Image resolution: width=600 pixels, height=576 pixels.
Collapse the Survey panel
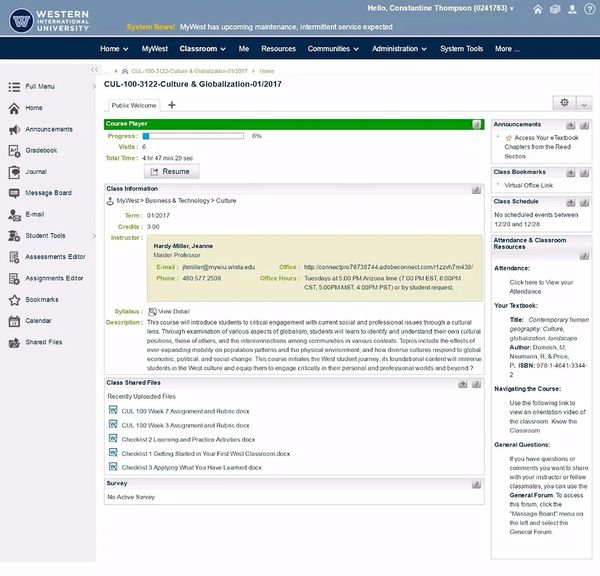pyautogui.click(x=477, y=484)
